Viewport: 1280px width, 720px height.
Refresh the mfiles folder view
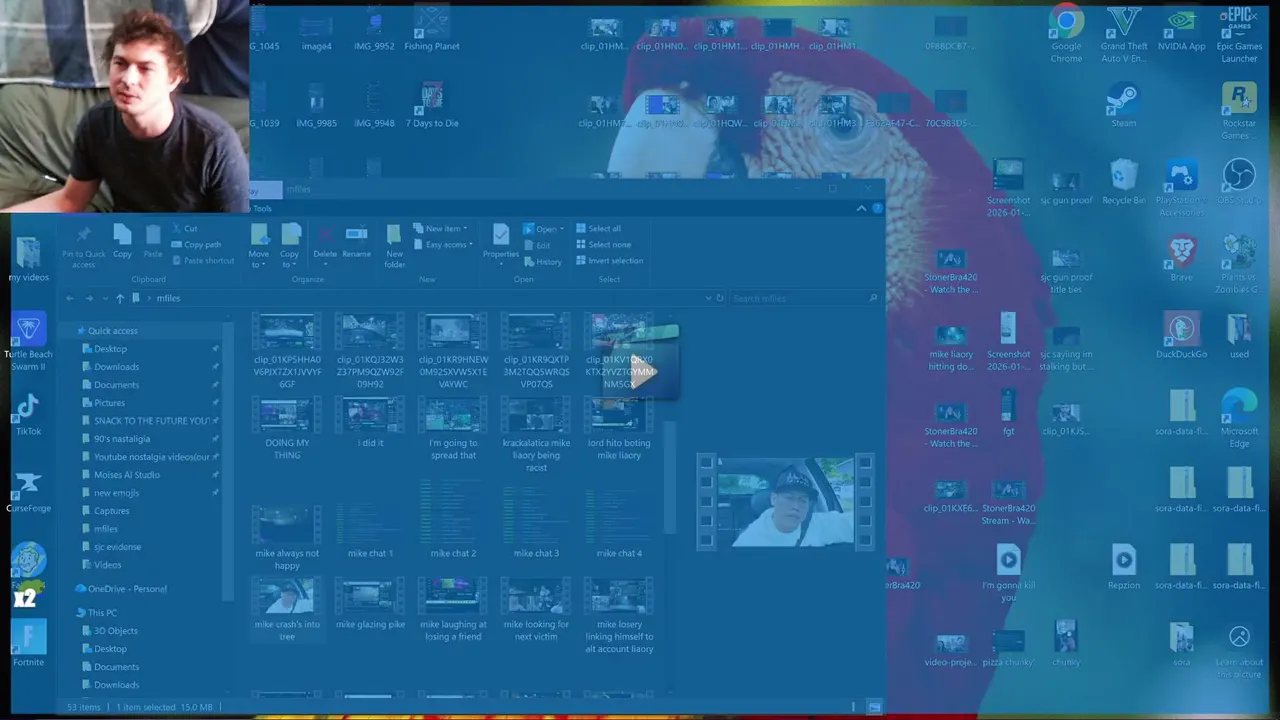point(720,298)
